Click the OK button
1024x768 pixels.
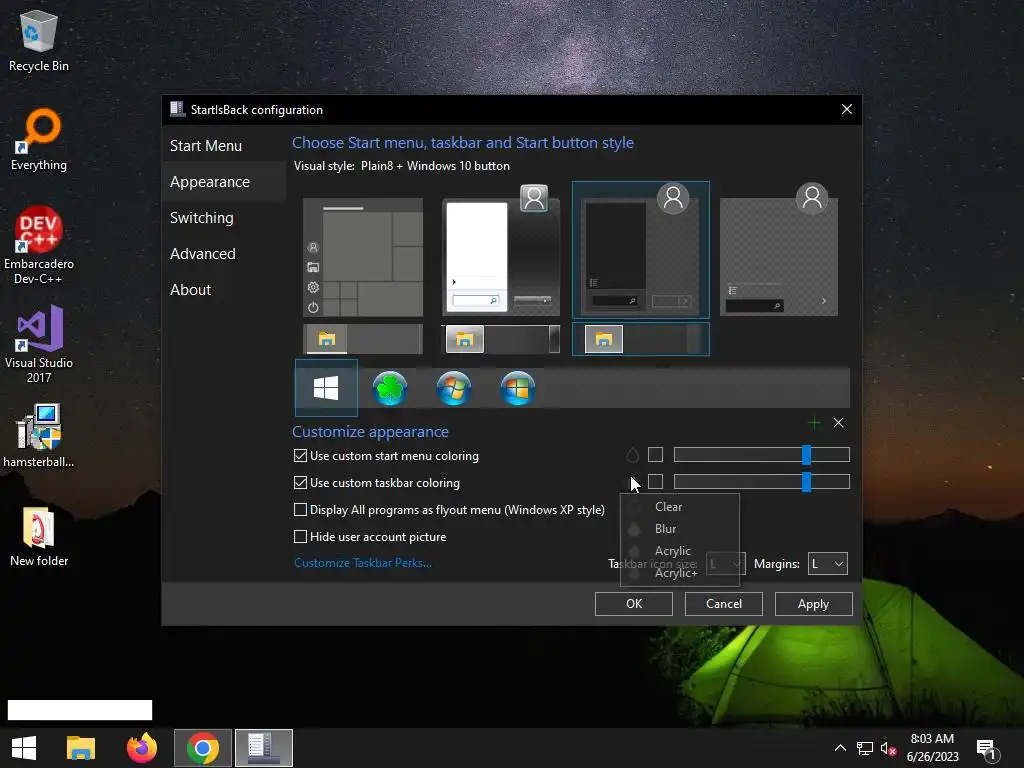633,604
